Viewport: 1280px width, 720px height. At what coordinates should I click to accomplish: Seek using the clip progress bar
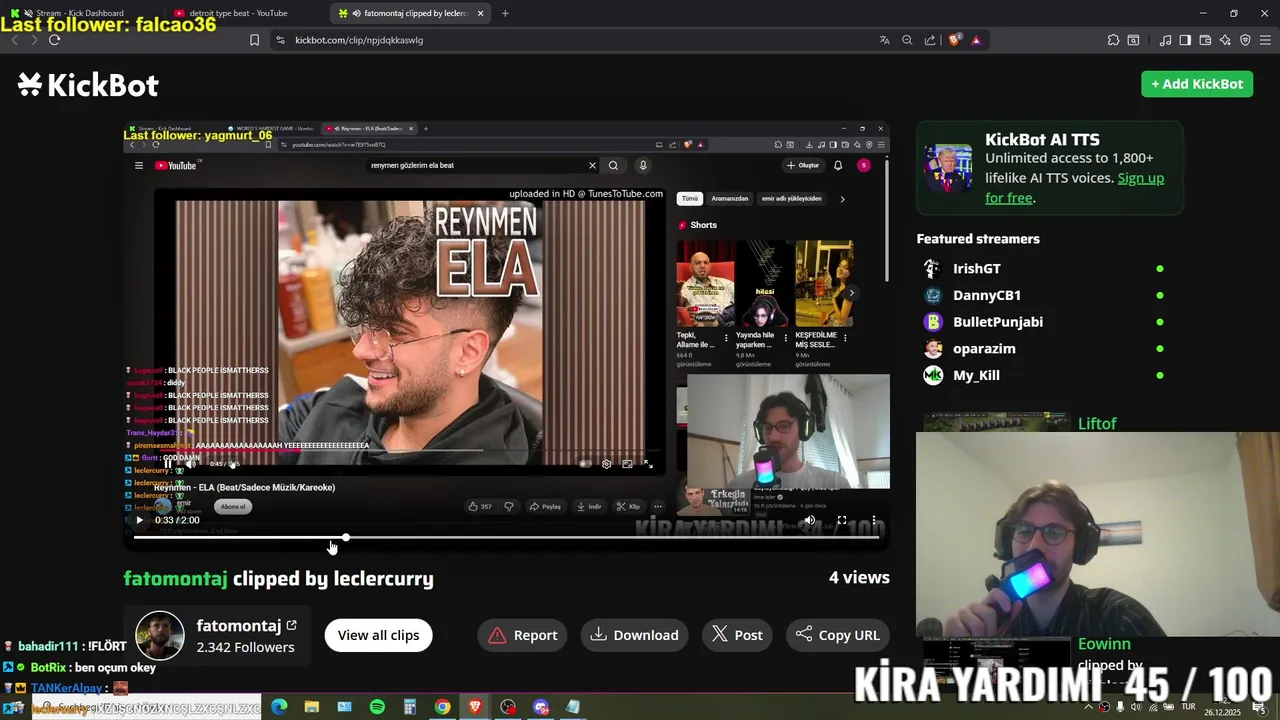point(506,538)
